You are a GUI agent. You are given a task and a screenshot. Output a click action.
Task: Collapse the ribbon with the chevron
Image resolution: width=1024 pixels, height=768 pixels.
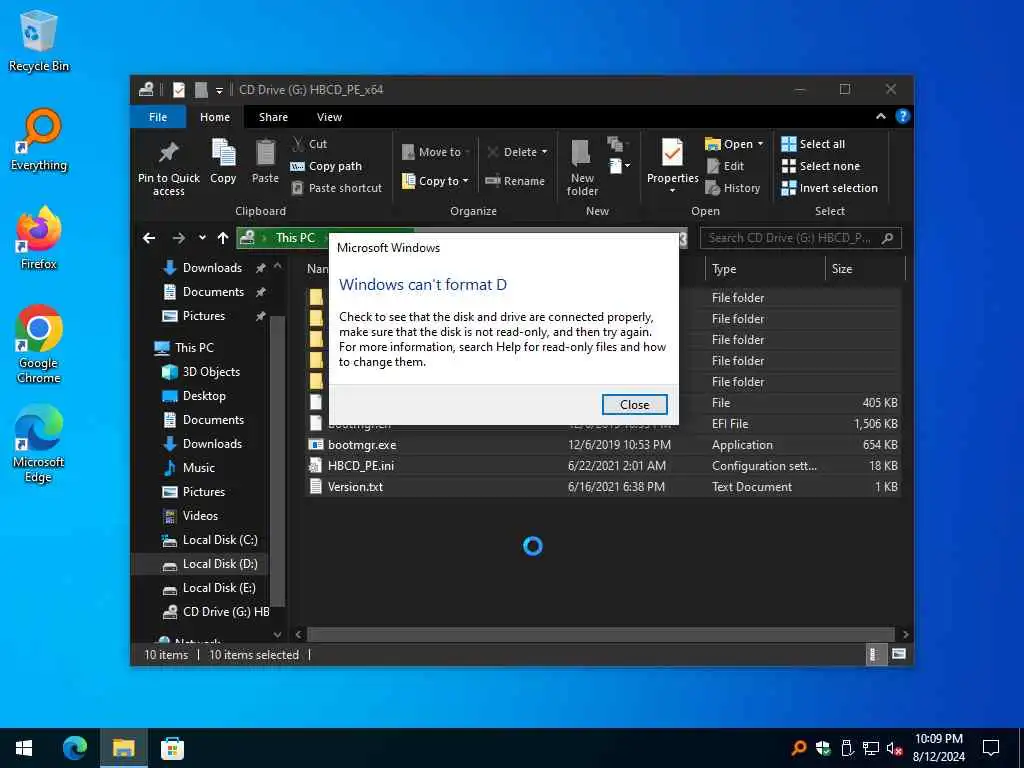pos(880,116)
